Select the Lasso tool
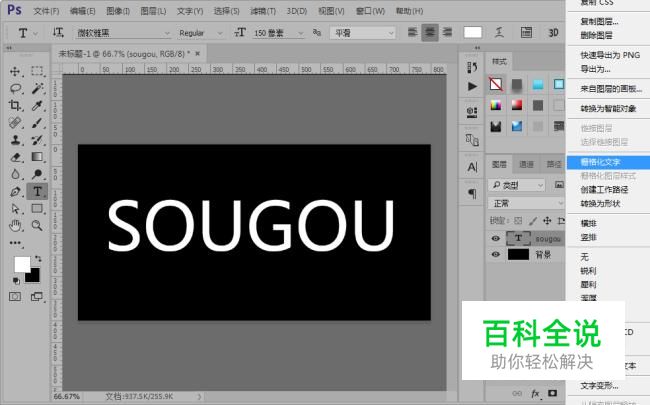650x405 pixels. pyautogui.click(x=15, y=88)
